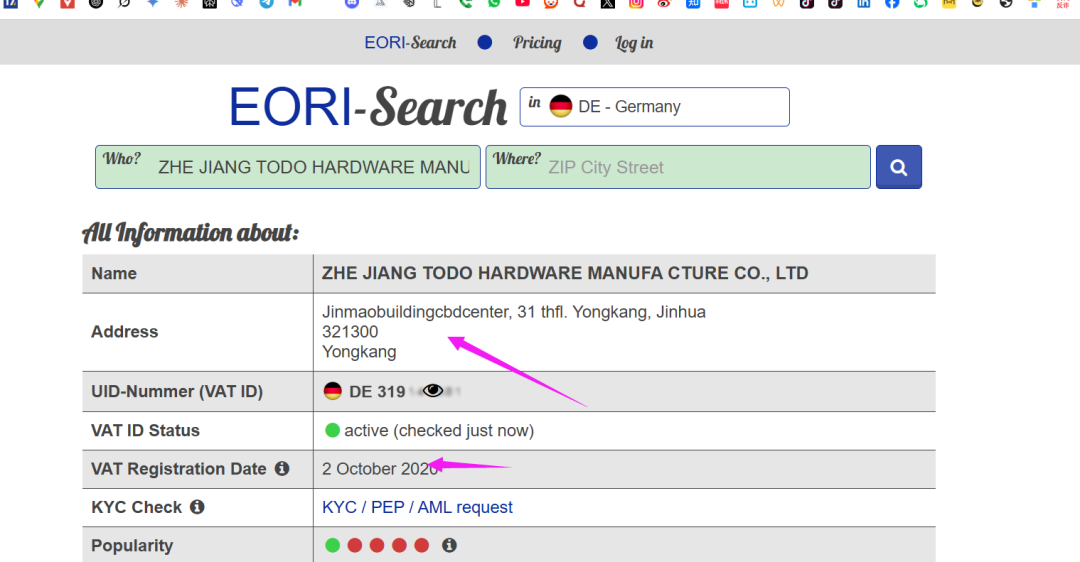1080x562 pixels.
Task: Focus the Who? company name field
Action: [288, 167]
